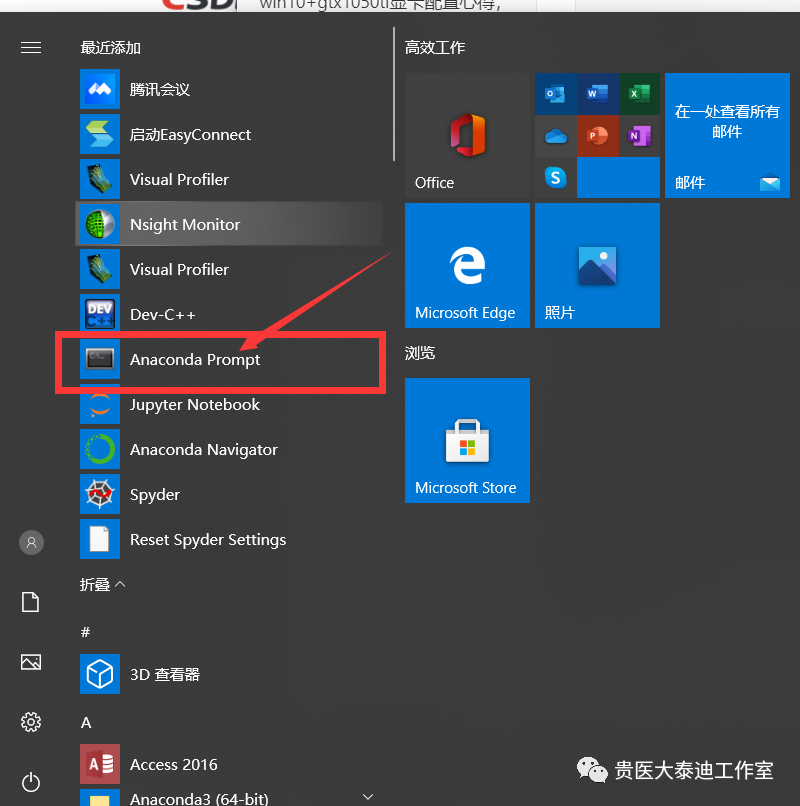Click the app list scrollbar
This screenshot has width=800, height=806.
tap(394, 94)
